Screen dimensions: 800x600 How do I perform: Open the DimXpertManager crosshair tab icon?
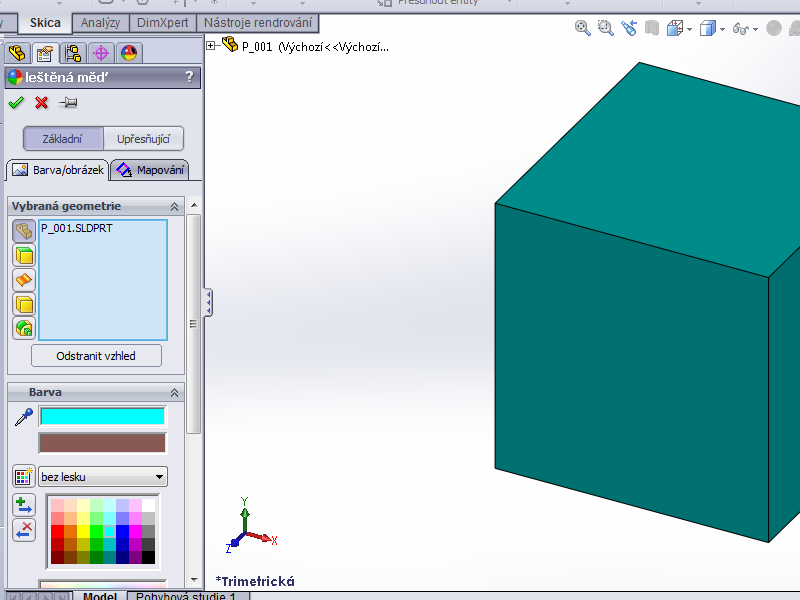[x=101, y=53]
